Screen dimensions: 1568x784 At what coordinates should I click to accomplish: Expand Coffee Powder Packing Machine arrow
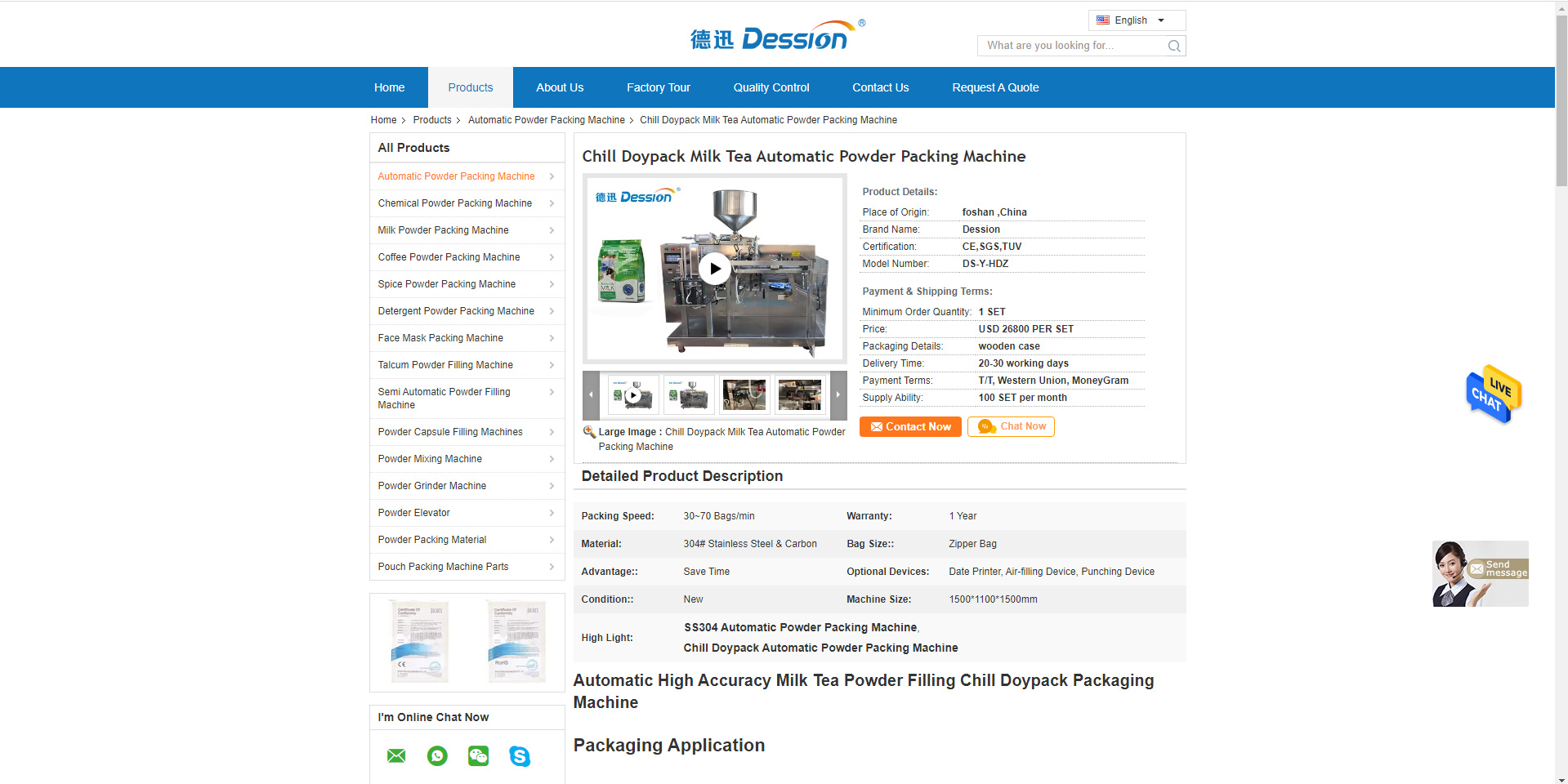[x=552, y=257]
